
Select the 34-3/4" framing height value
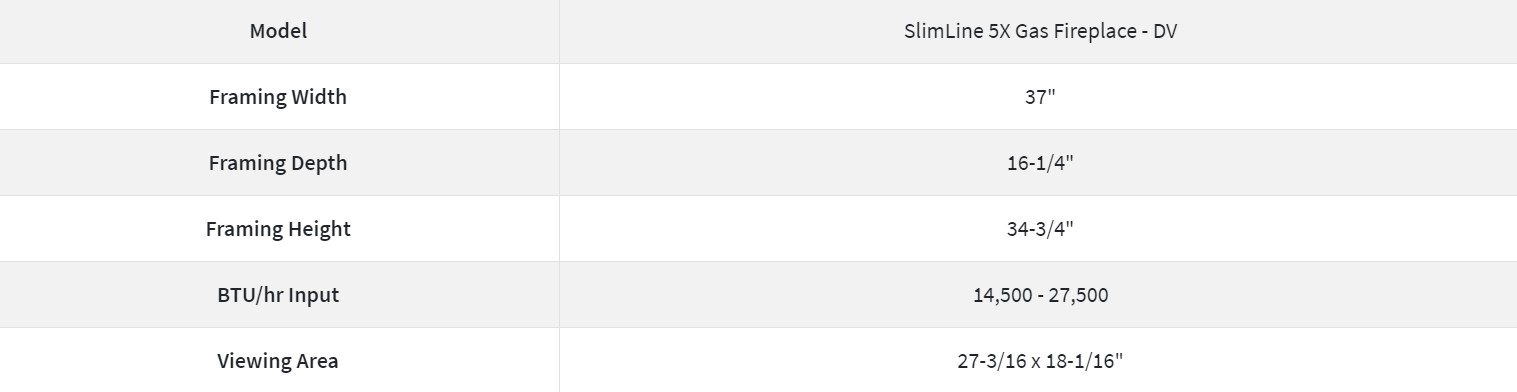(x=1039, y=229)
